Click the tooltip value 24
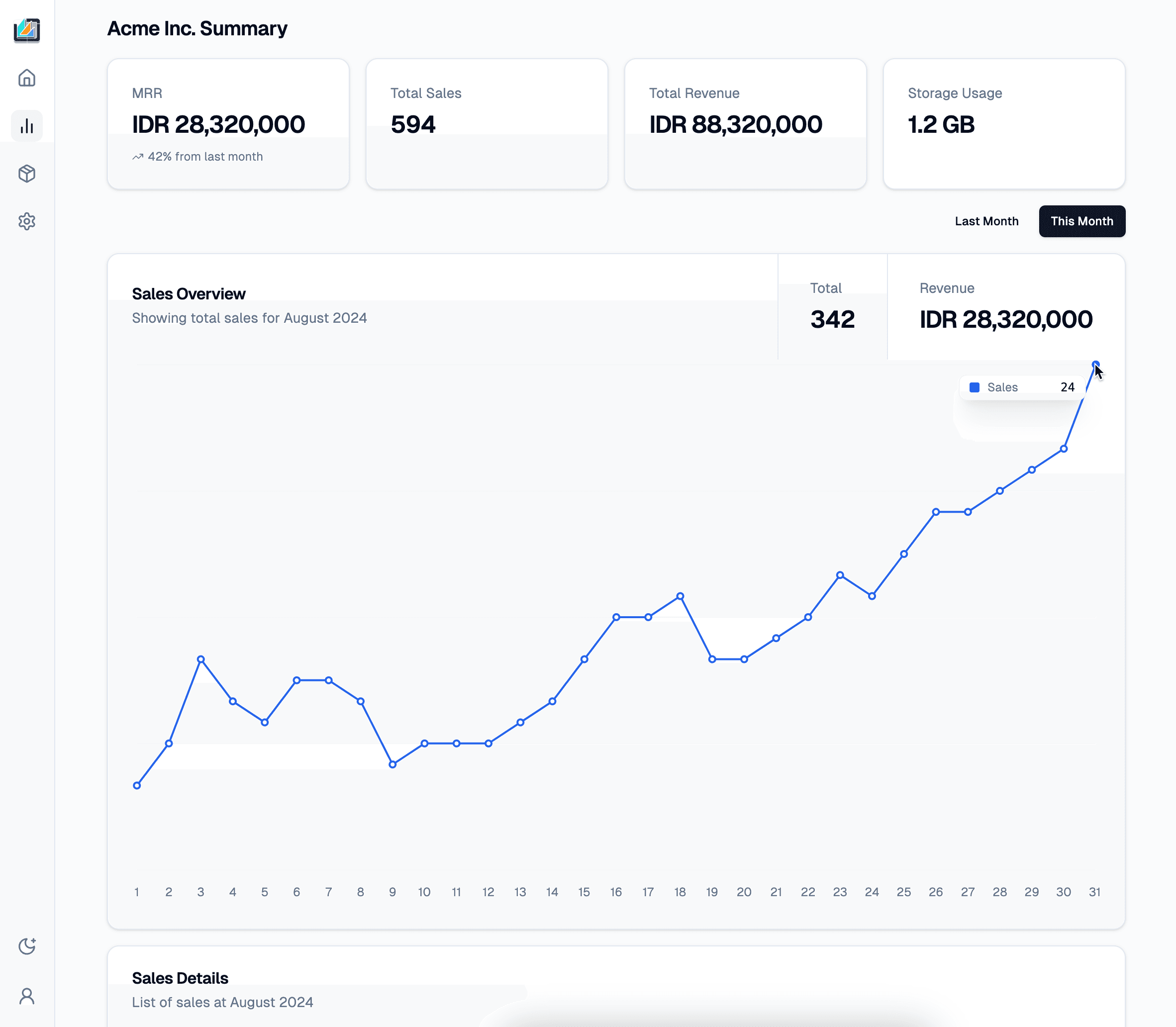 (x=1067, y=387)
